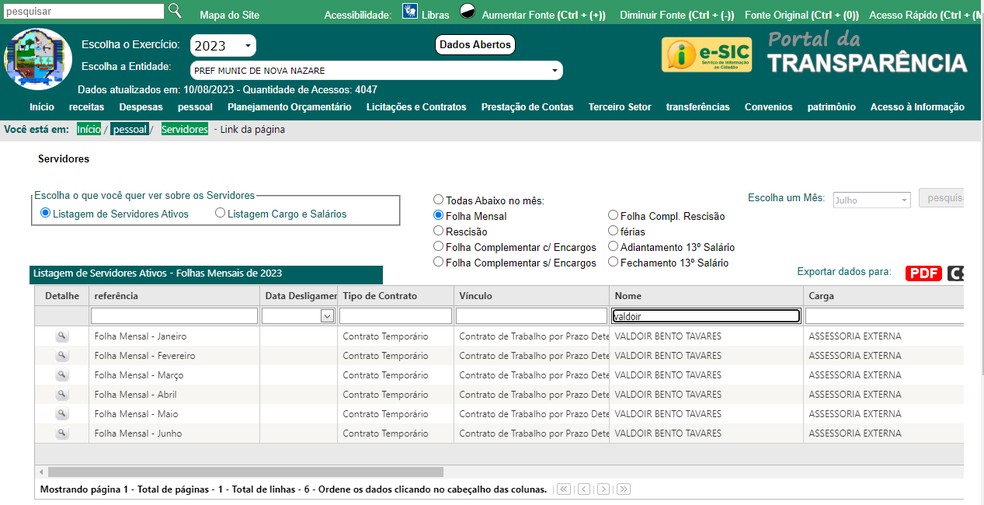Image resolution: width=984 pixels, height=505 pixels.
Task: Select Listagem Cargo e Salários option
Action: (x=220, y=213)
